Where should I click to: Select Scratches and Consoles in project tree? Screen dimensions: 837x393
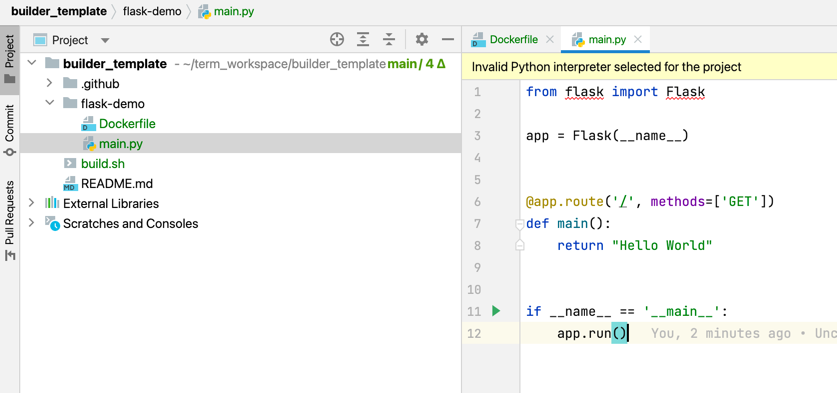tap(241, 223)
